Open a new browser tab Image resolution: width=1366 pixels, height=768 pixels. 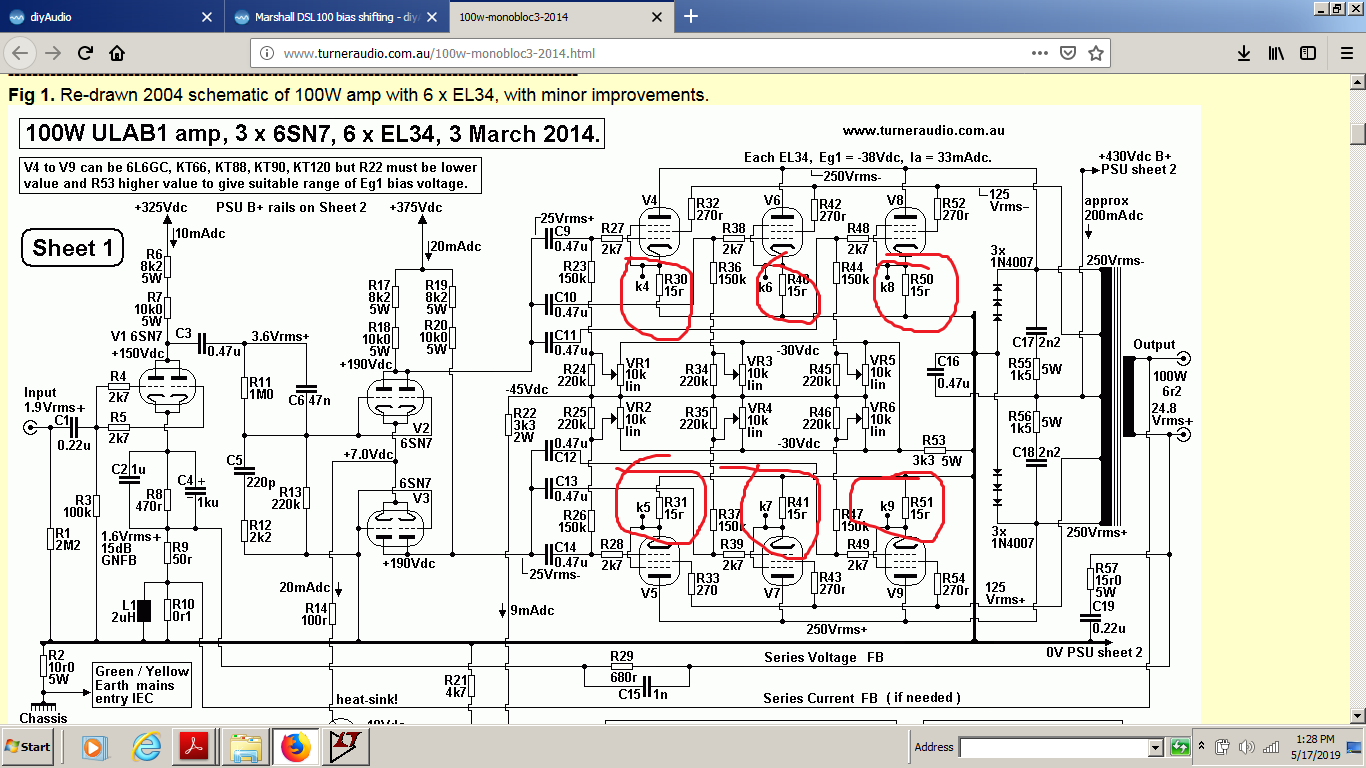click(691, 16)
